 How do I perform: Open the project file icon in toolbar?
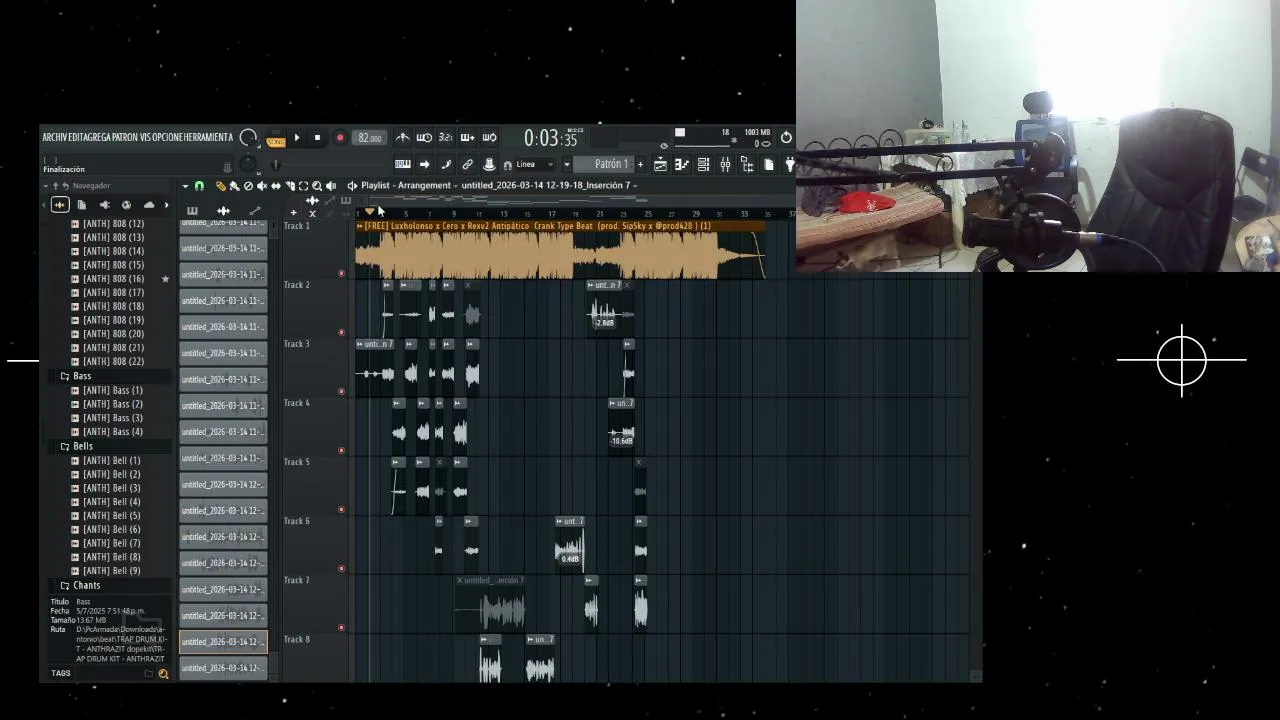(x=769, y=164)
